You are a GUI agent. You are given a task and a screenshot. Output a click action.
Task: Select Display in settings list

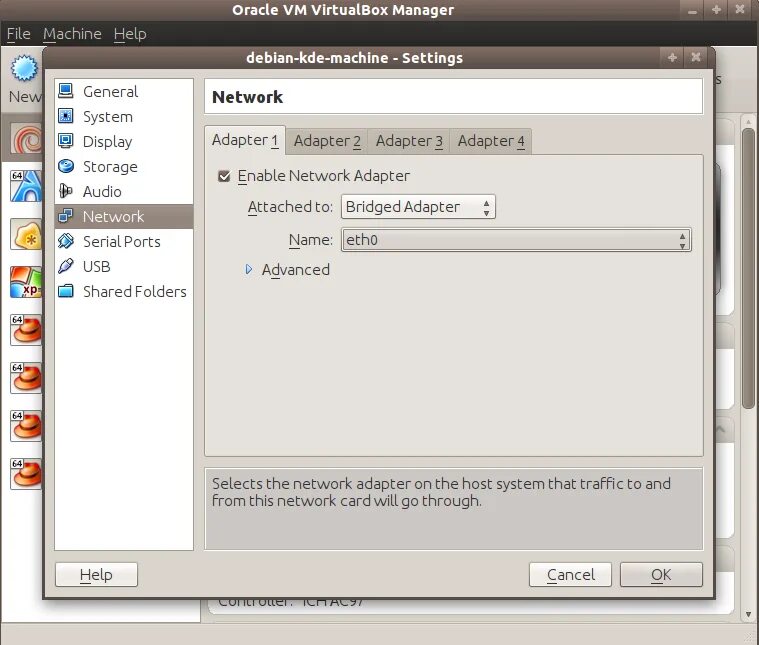pyautogui.click(x=124, y=141)
